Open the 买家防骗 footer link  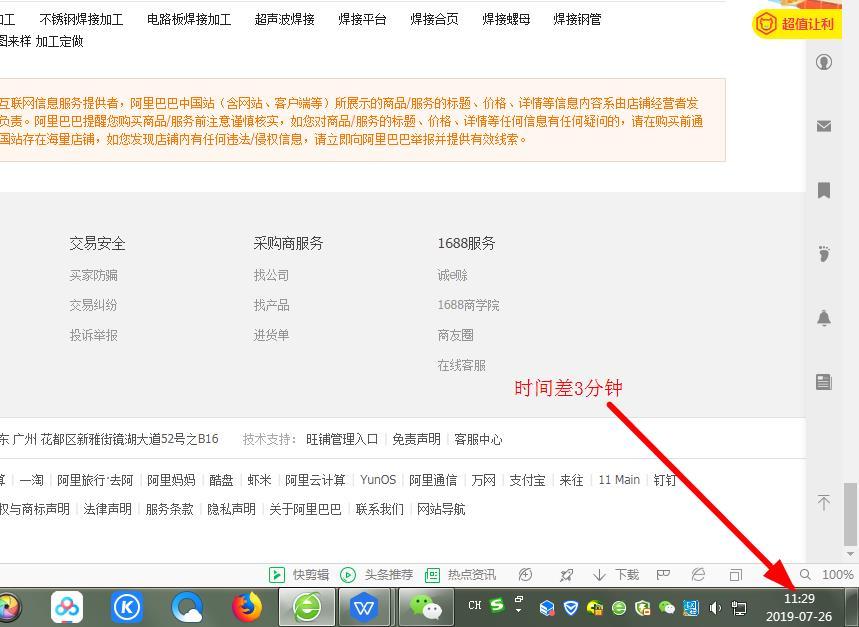click(93, 275)
